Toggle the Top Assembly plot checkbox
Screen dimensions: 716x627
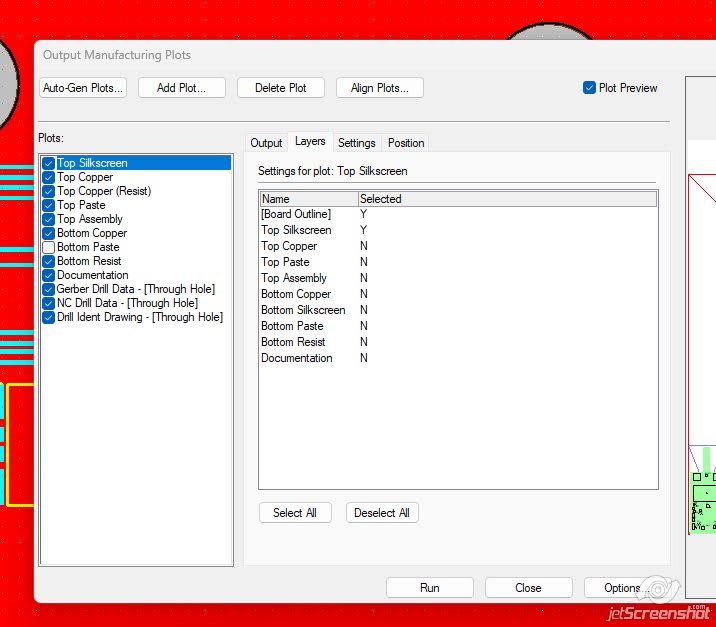click(48, 219)
